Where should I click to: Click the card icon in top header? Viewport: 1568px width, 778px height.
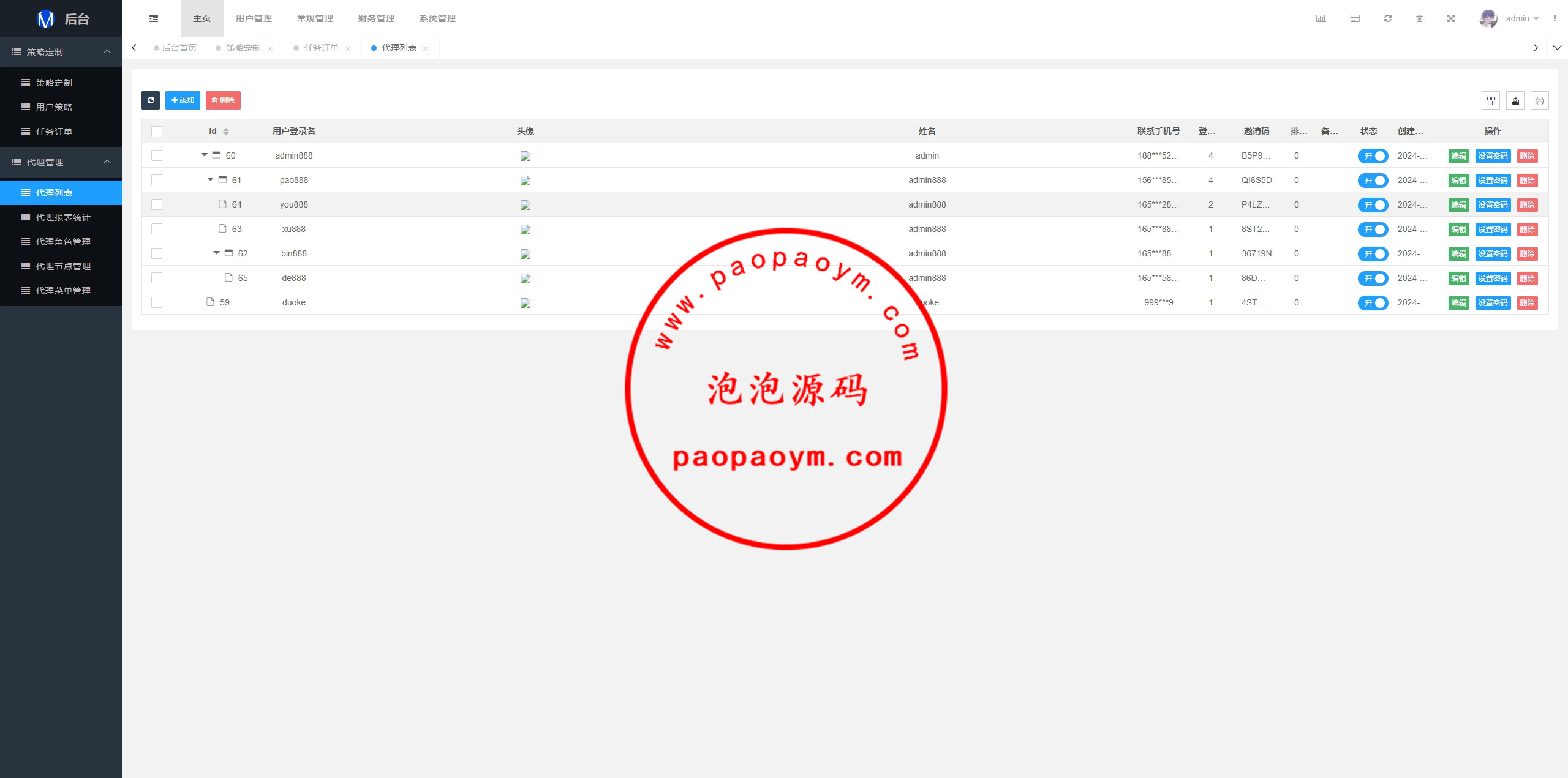point(1355,18)
